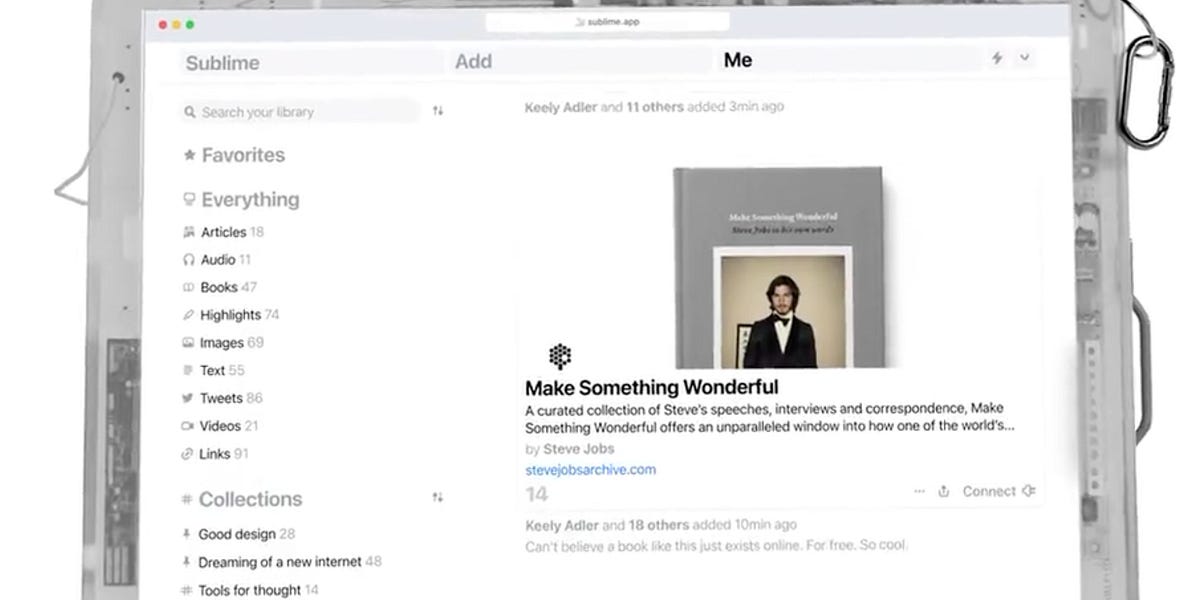Viewport: 1200px width, 600px height.
Task: Open Favorites section
Action: pos(243,155)
